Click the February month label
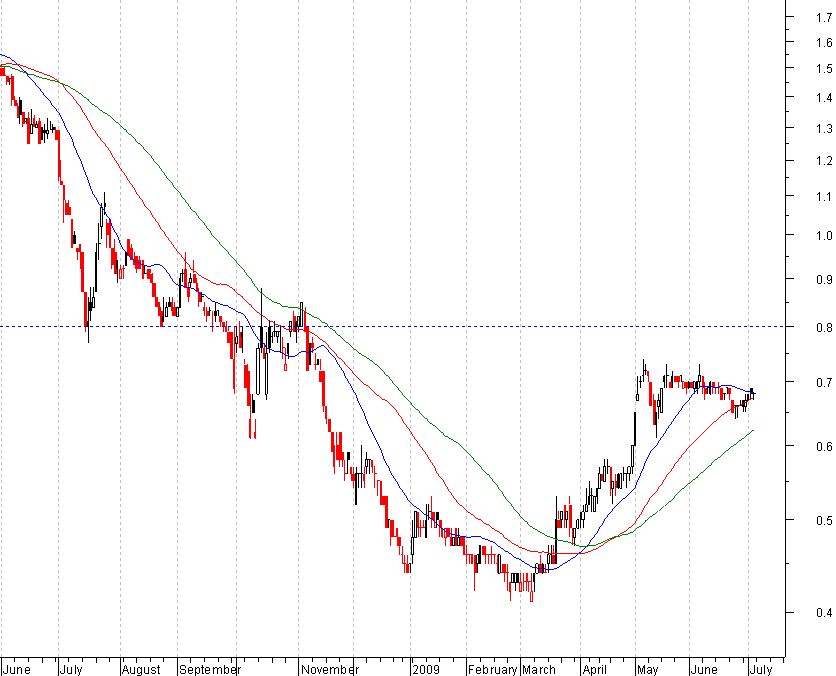 click(x=493, y=669)
